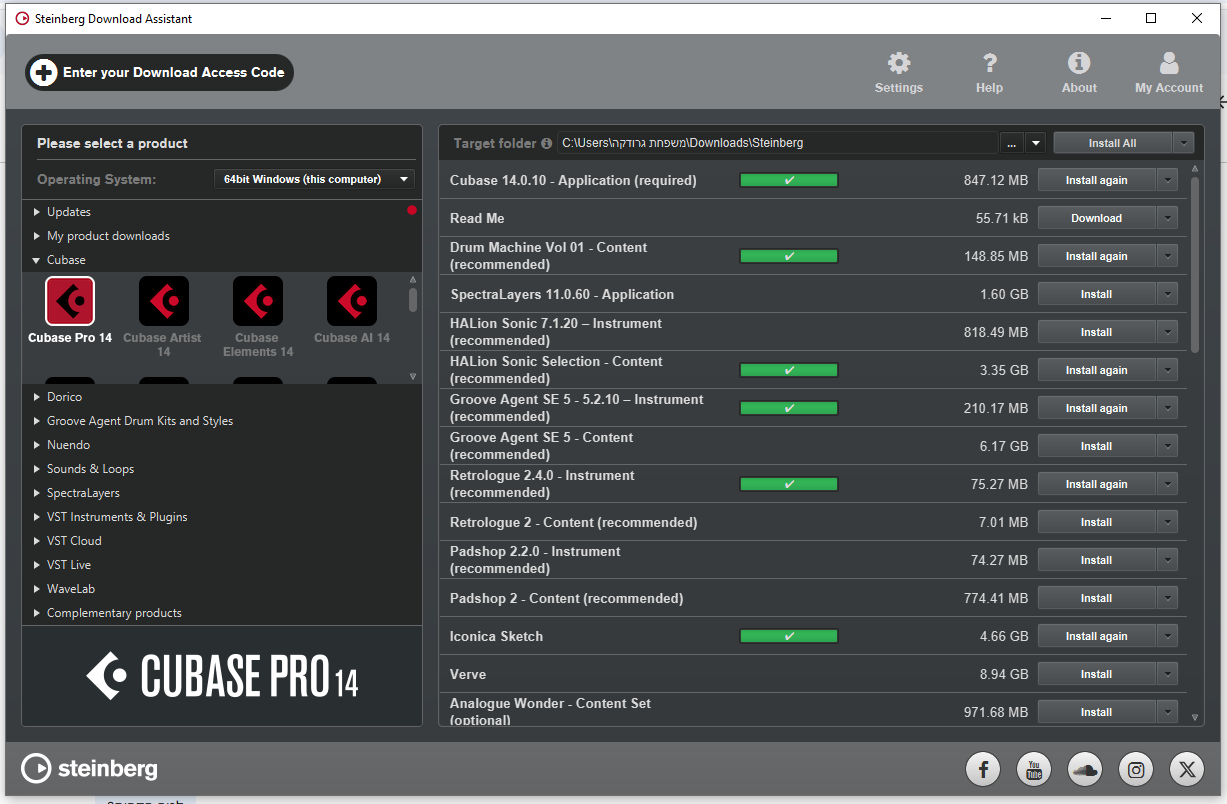Expand the Dorico category
The height and width of the screenshot is (804, 1227).
tap(37, 397)
